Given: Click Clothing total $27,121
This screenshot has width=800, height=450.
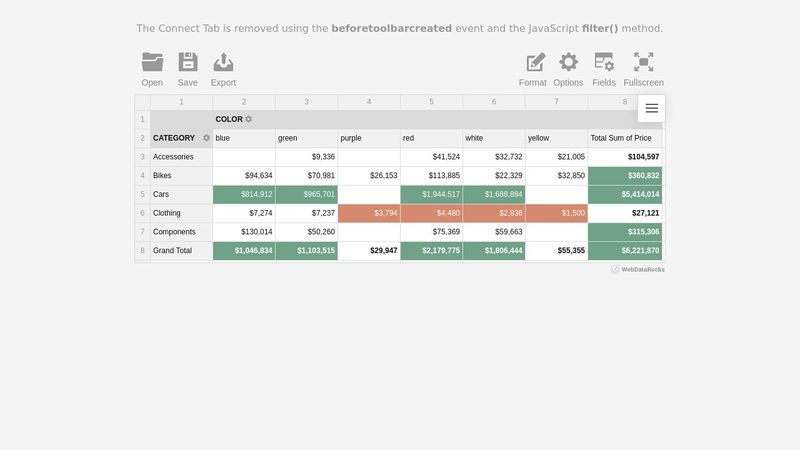Looking at the screenshot, I should click(625, 213).
